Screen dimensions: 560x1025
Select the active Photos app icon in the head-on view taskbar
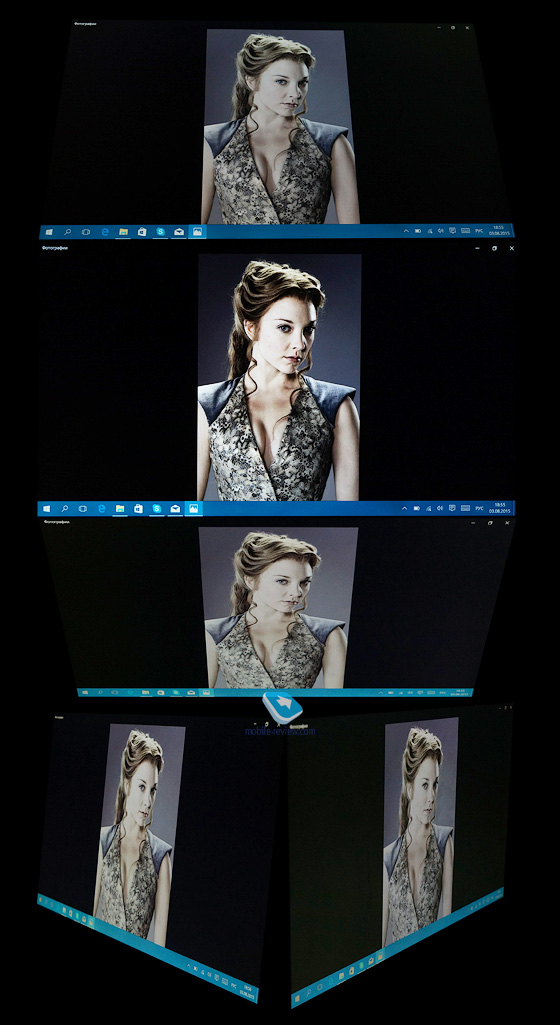[x=193, y=508]
